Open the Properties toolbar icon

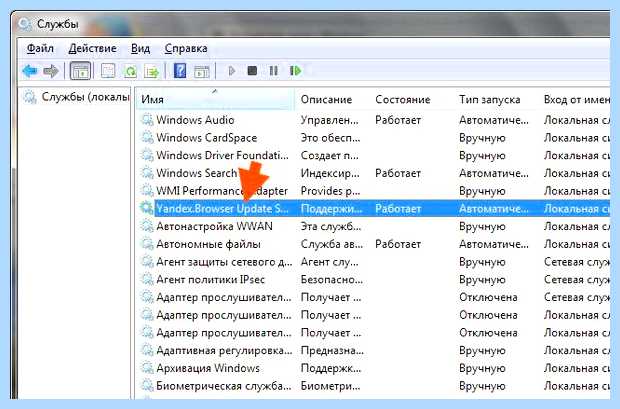tap(108, 71)
